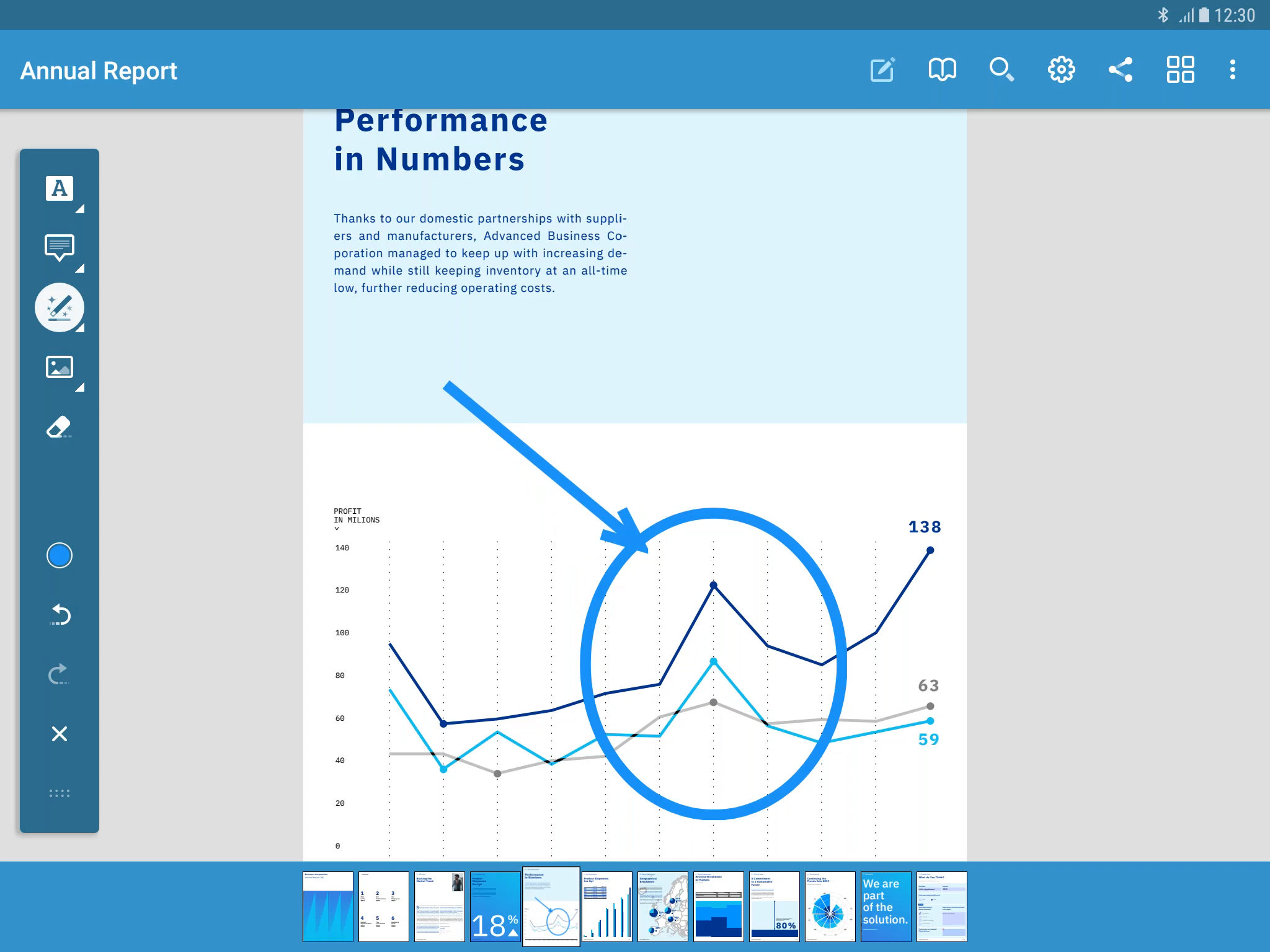This screenshot has height=952, width=1270.
Task: Open the settings gear
Action: coord(1061,69)
